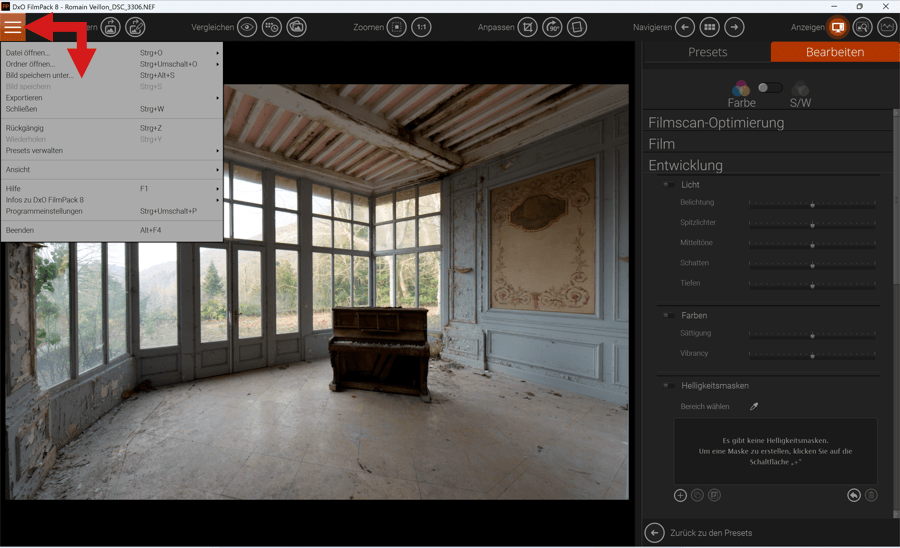Click the orange hamburger menu button
Viewport: 900px width, 548px height.
tap(13, 27)
